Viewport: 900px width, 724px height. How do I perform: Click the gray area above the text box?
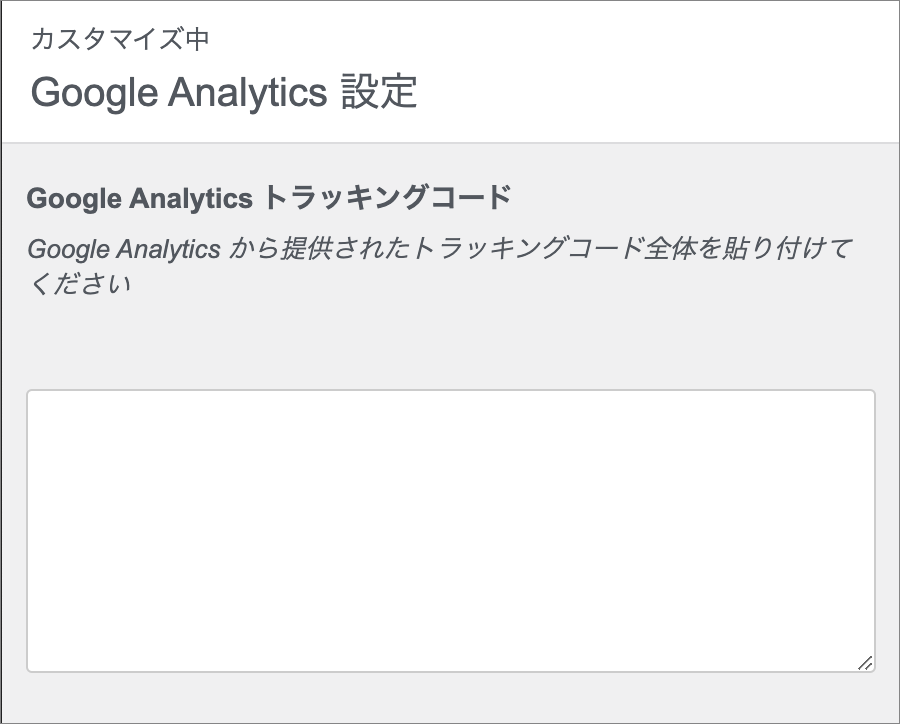pos(450,345)
